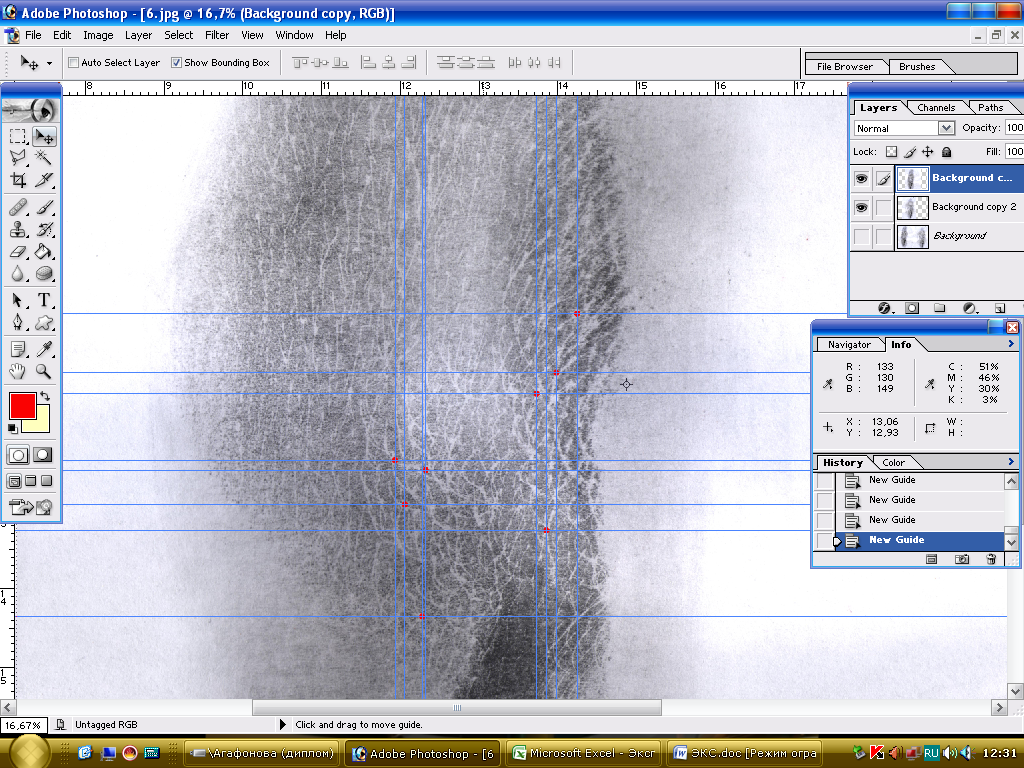
Task: Click the Eyedropper tool
Action: (x=44, y=349)
